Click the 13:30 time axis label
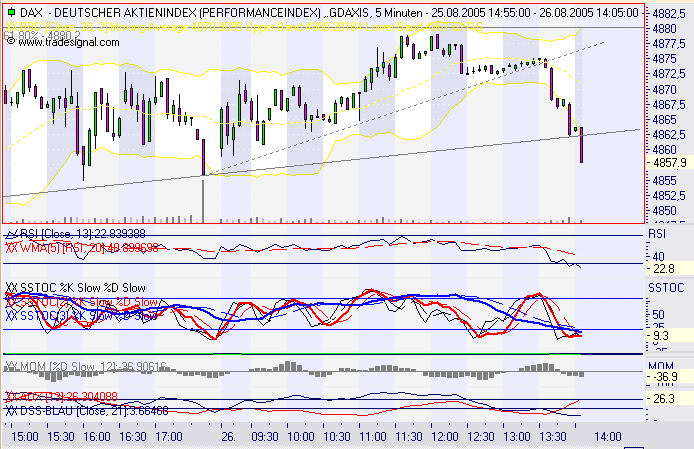 click(553, 437)
